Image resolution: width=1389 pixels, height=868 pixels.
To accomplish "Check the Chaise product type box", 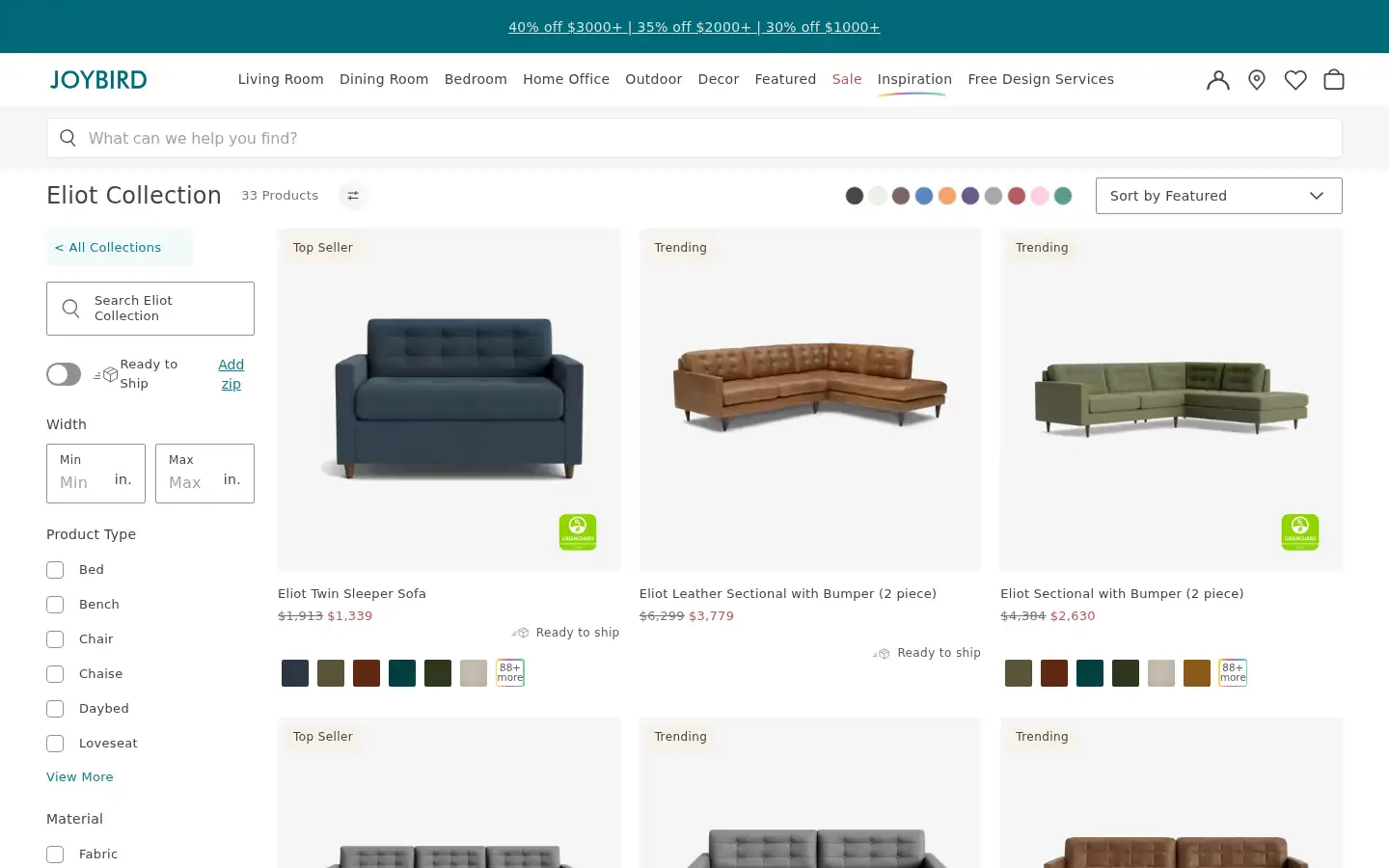I will click(x=55, y=674).
